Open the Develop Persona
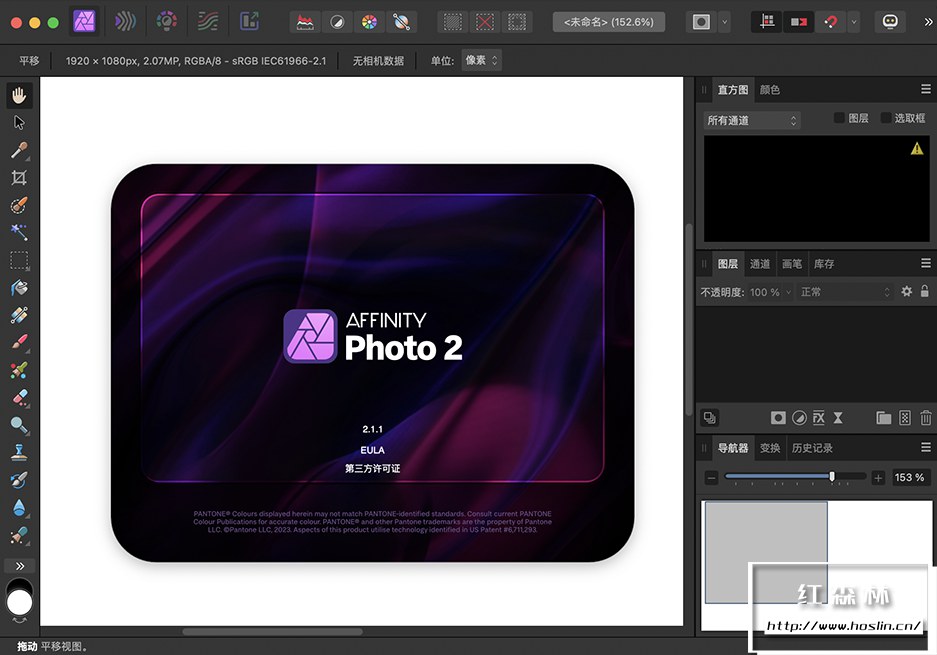The image size is (937, 655). 167,22
